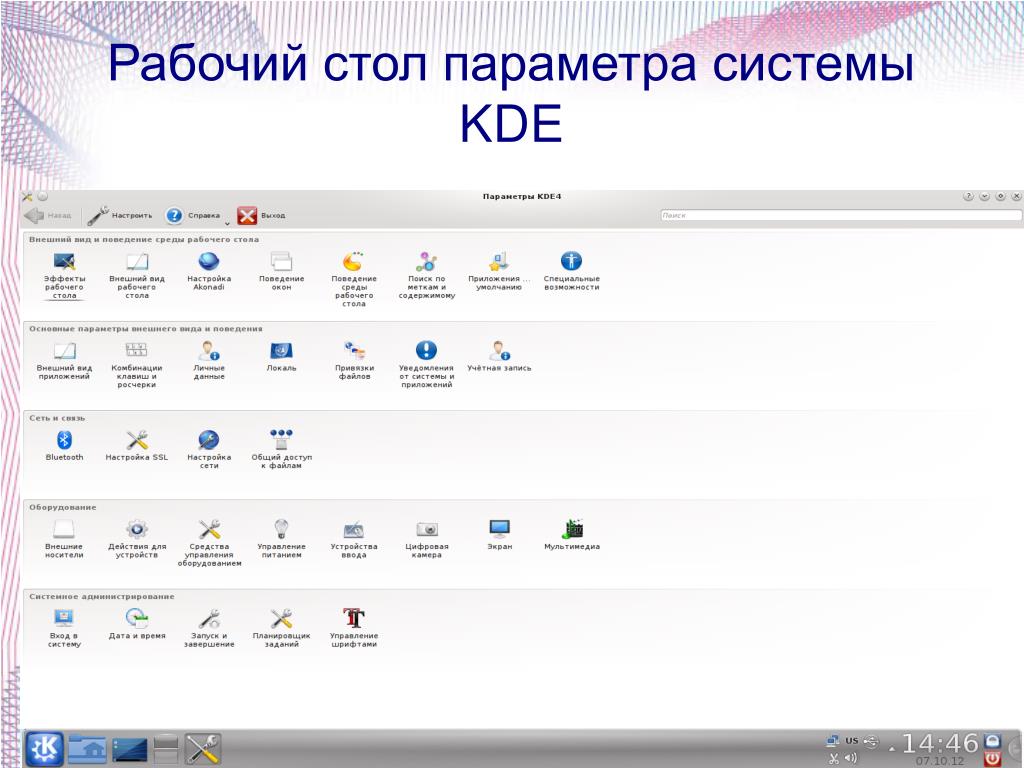
Task: Open Уведомления от системы и приложений
Action: [x=426, y=365]
